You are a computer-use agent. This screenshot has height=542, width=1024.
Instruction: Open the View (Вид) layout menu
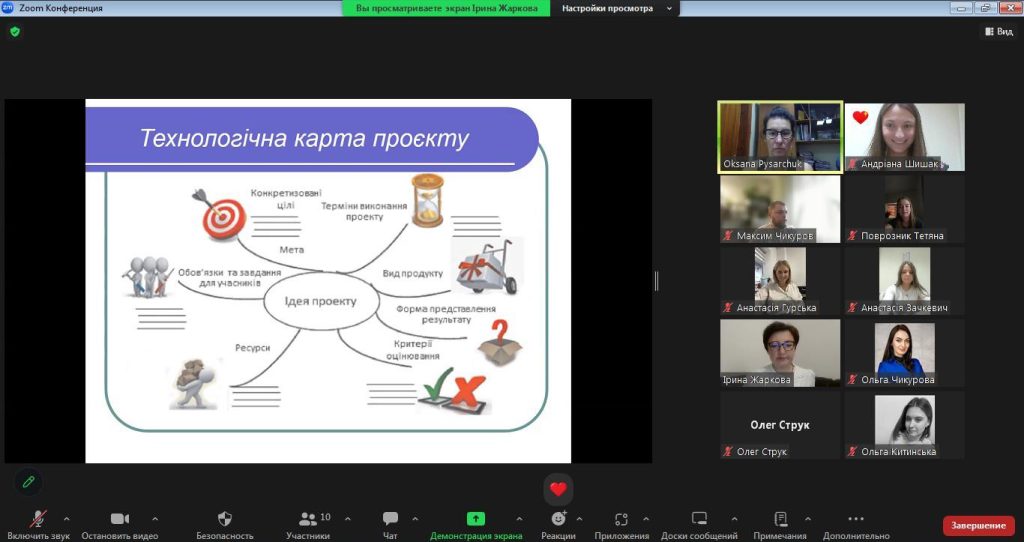(x=999, y=31)
